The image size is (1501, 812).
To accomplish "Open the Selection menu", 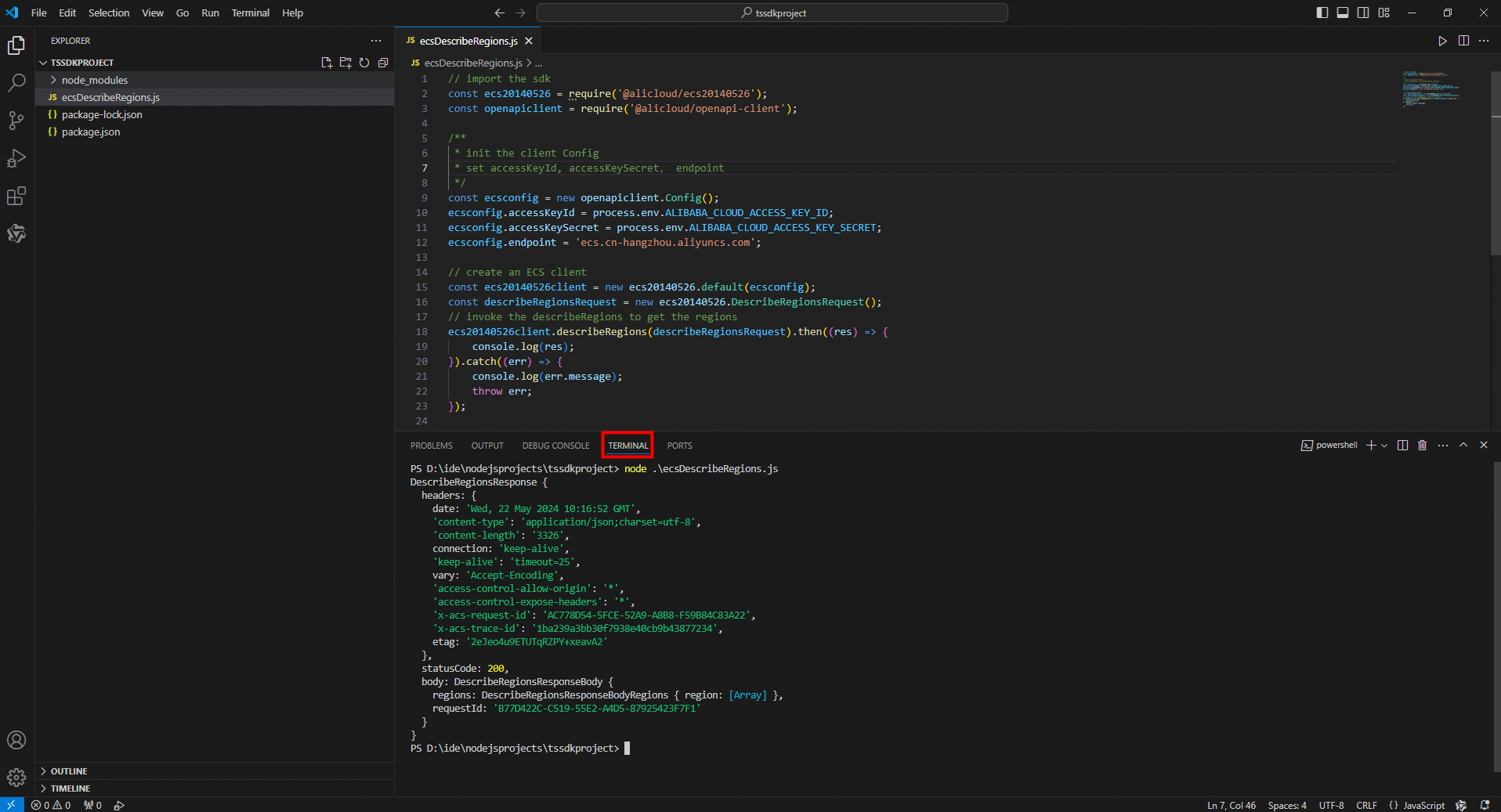I will click(x=109, y=13).
